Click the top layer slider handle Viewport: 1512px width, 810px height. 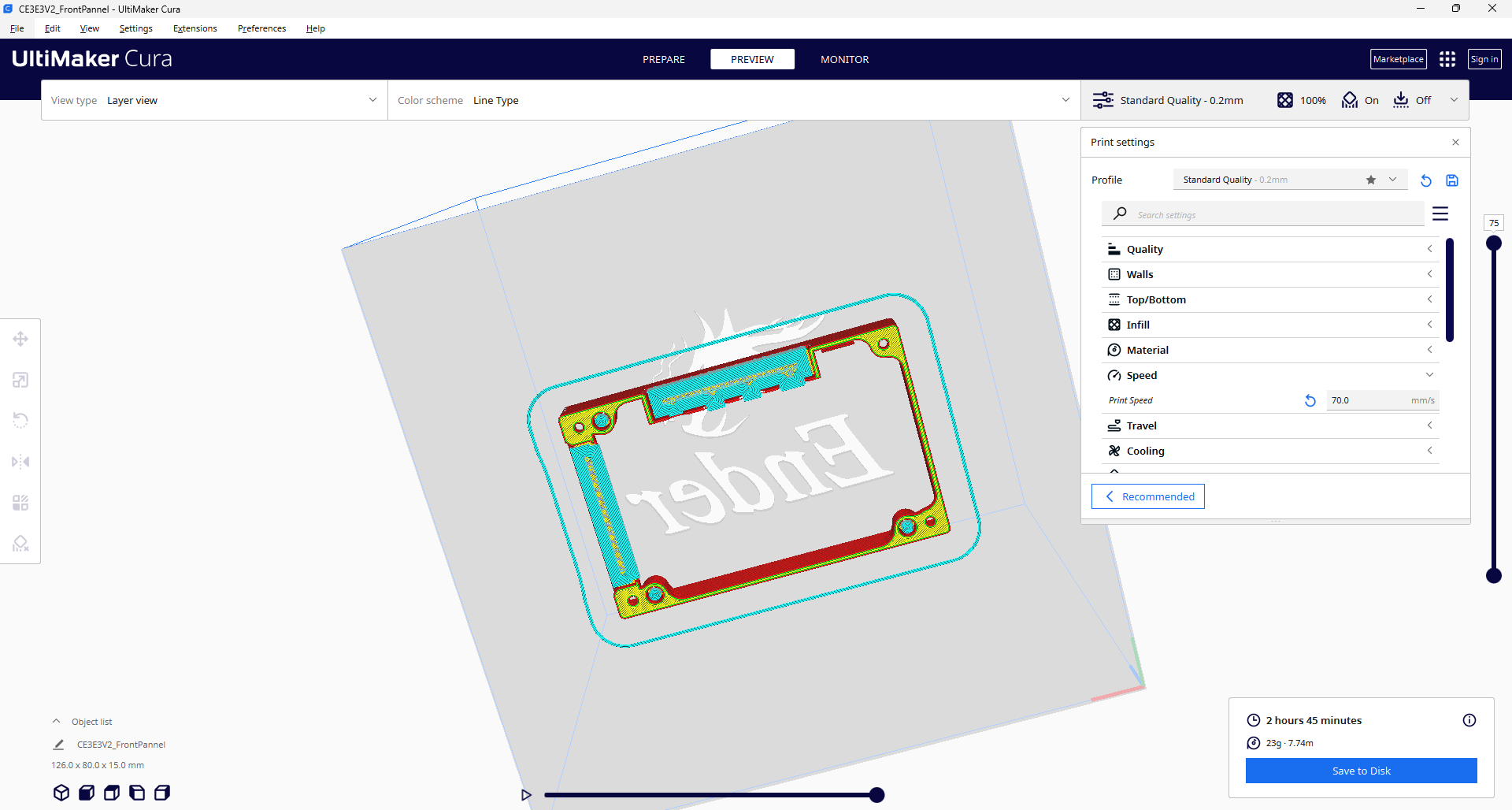click(x=1494, y=243)
